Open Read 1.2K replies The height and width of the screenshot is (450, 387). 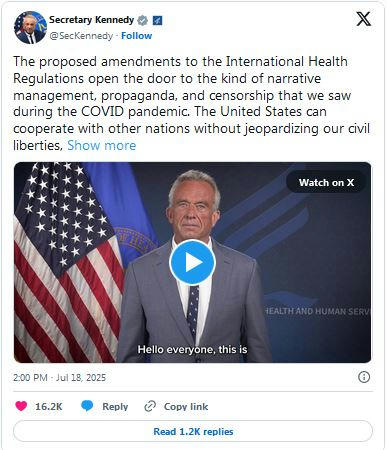click(193, 431)
